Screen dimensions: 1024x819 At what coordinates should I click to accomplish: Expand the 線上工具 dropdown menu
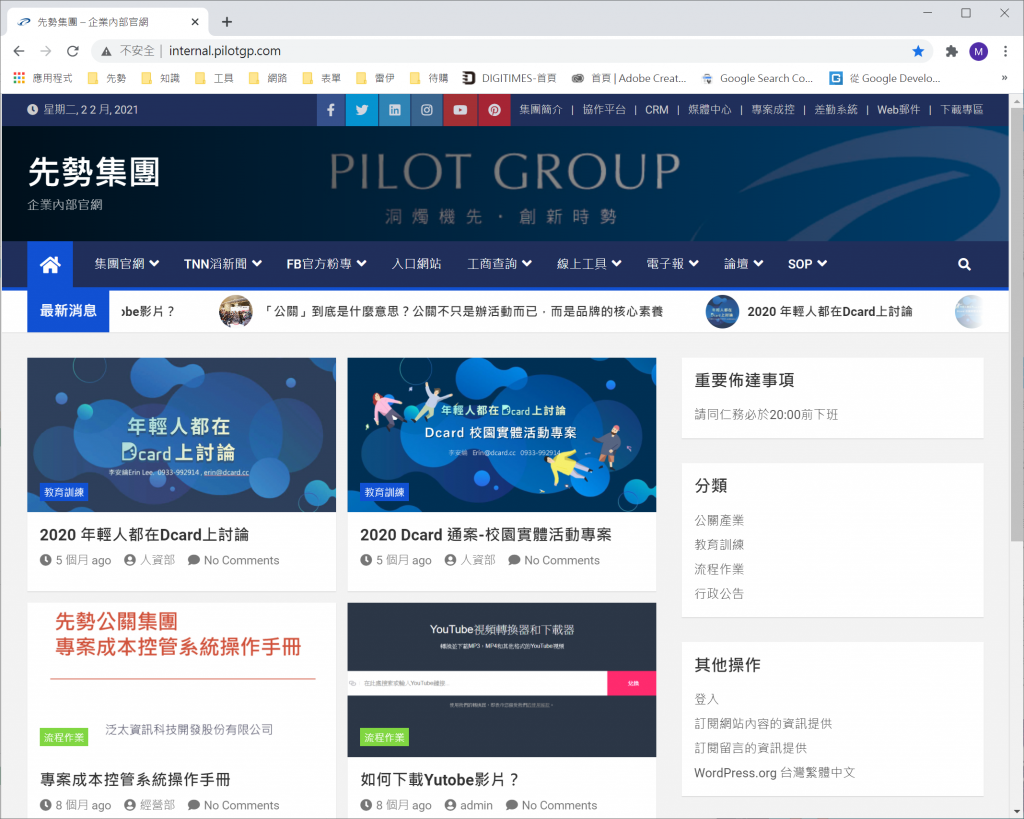[x=589, y=264]
